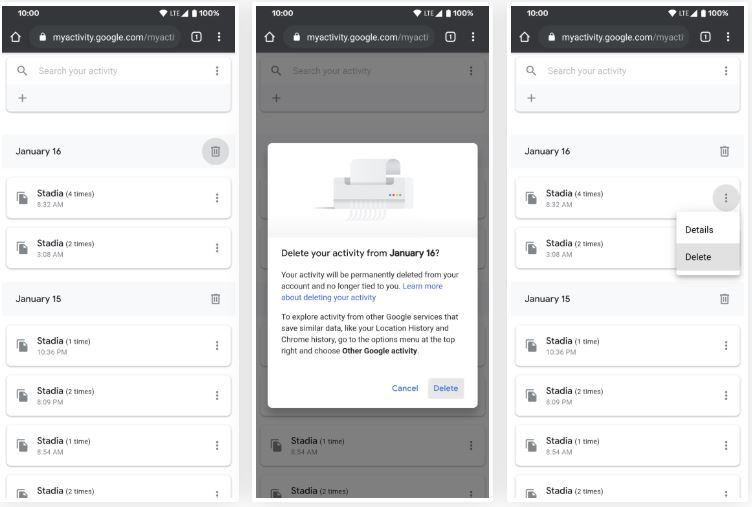Open Stadia 3:08 AM entry in left phone
The width and height of the screenshot is (752, 507).
118,248
